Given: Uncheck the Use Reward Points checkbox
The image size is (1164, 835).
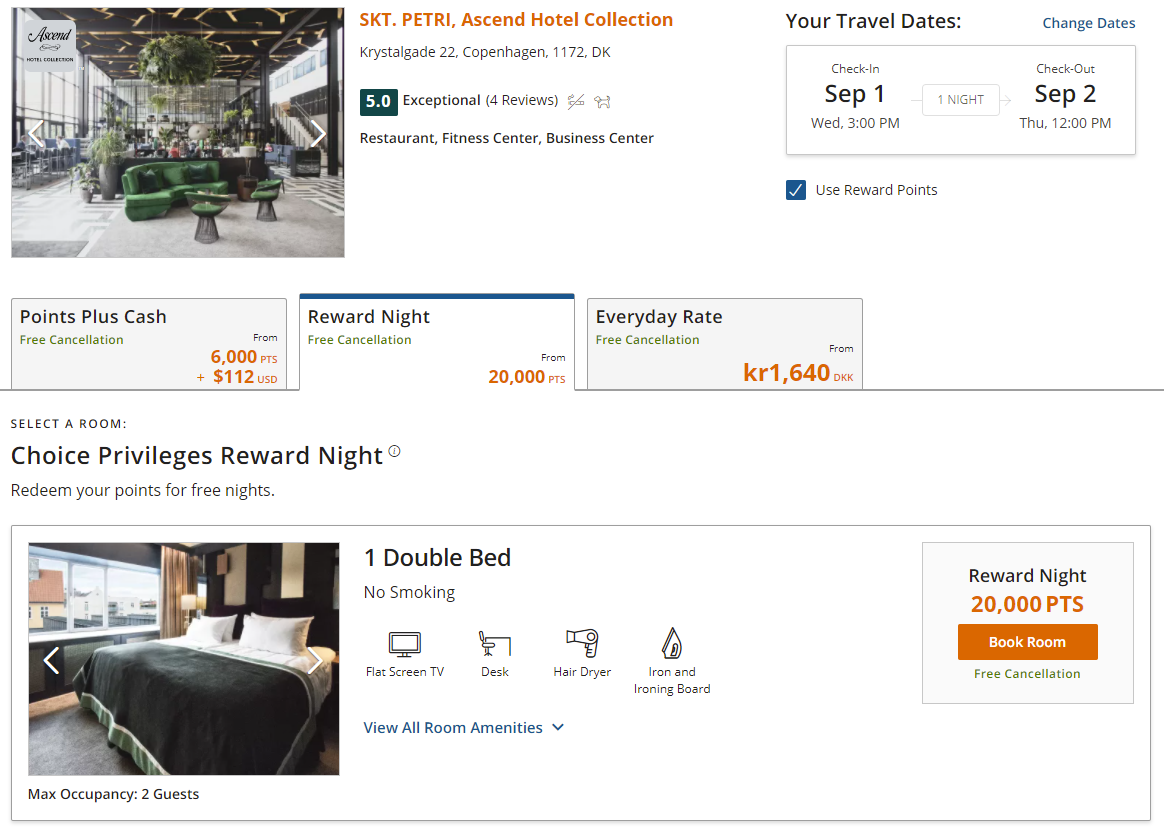Looking at the screenshot, I should (x=796, y=190).
